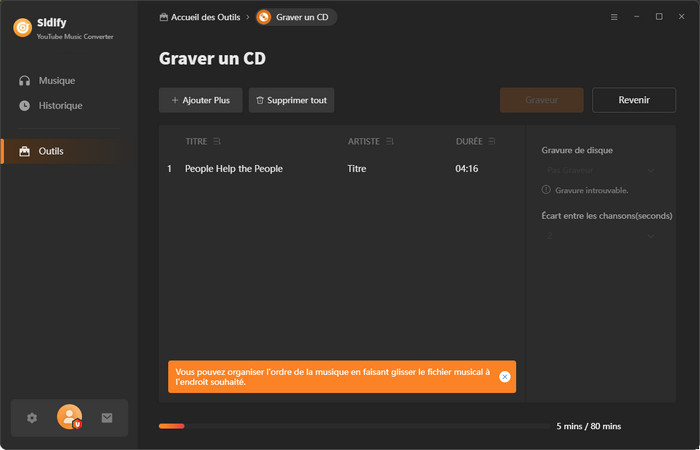700x450 pixels.
Task: Sort tracks by DURÉE column icon
Action: coord(492,141)
